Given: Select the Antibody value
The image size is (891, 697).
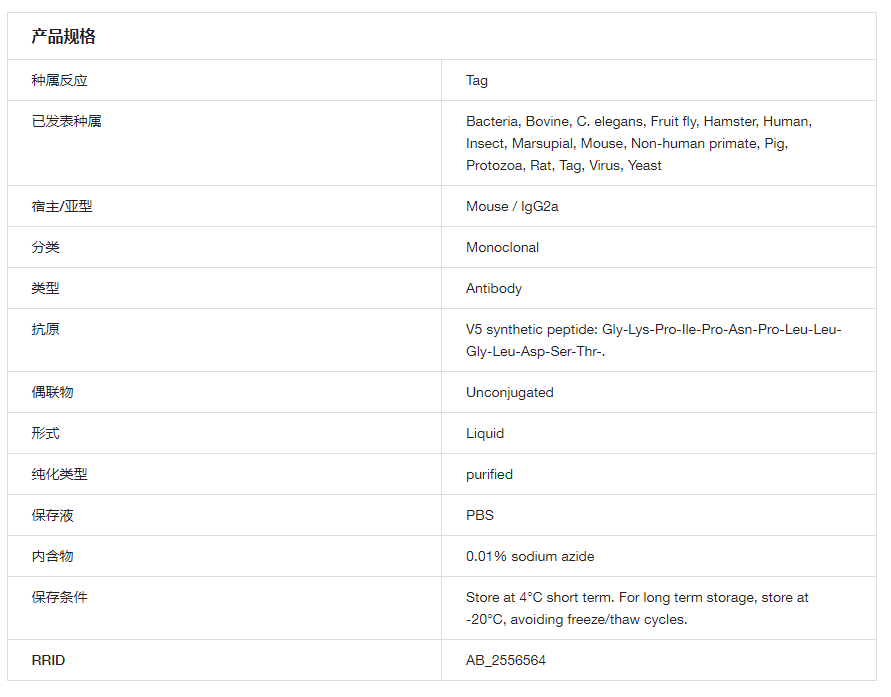Looking at the screenshot, I should coord(494,288).
